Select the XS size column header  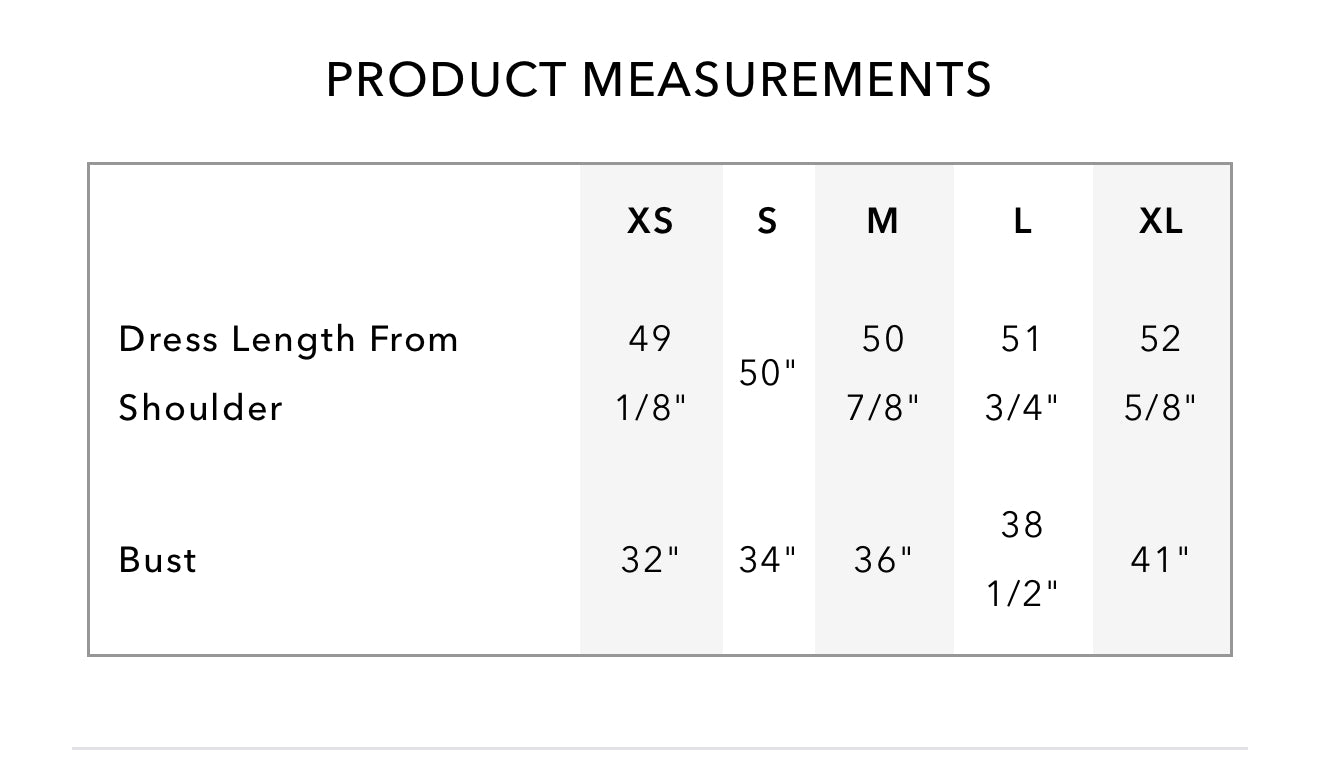point(650,221)
